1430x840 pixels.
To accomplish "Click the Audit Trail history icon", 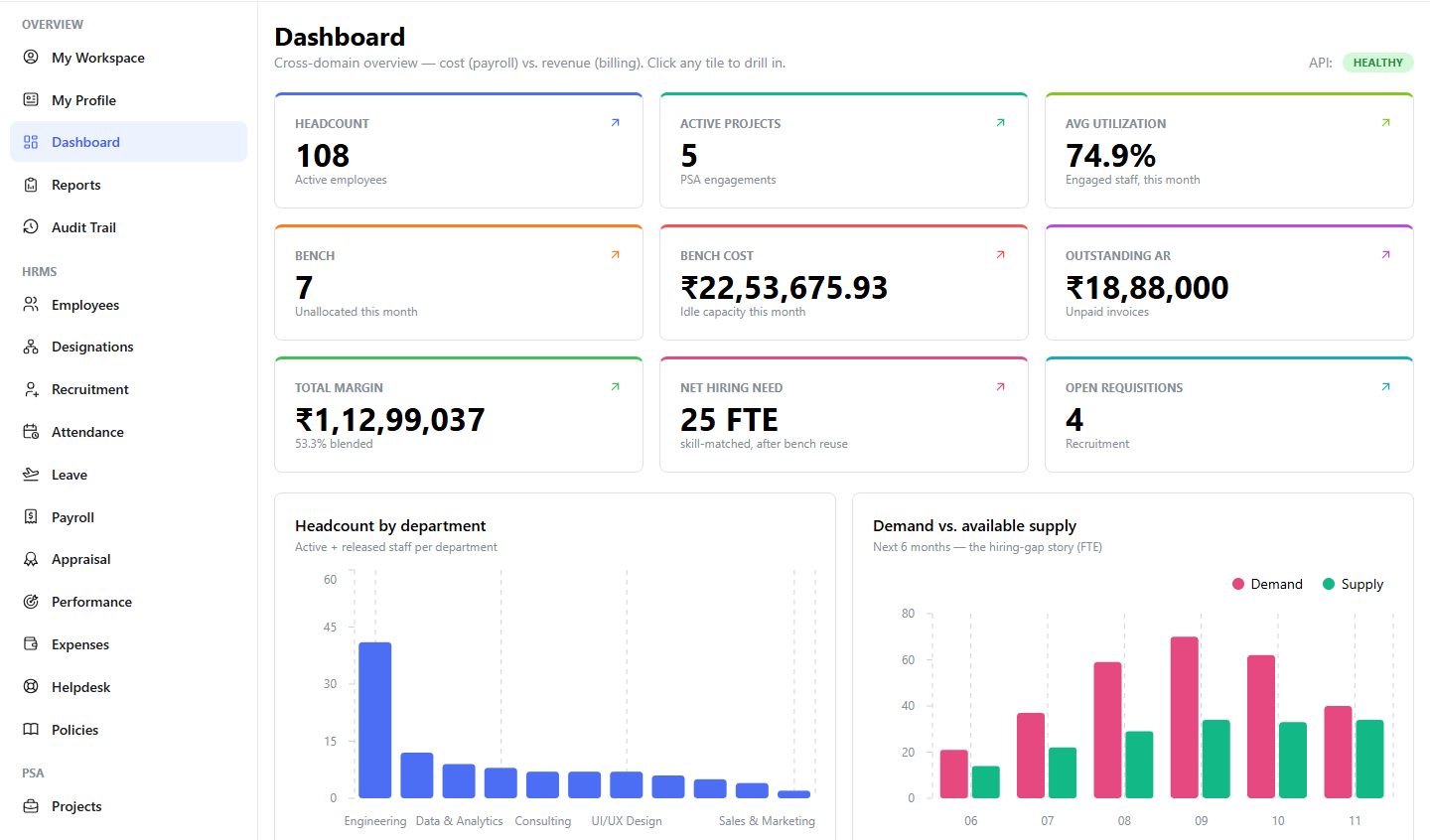I will click(x=31, y=227).
